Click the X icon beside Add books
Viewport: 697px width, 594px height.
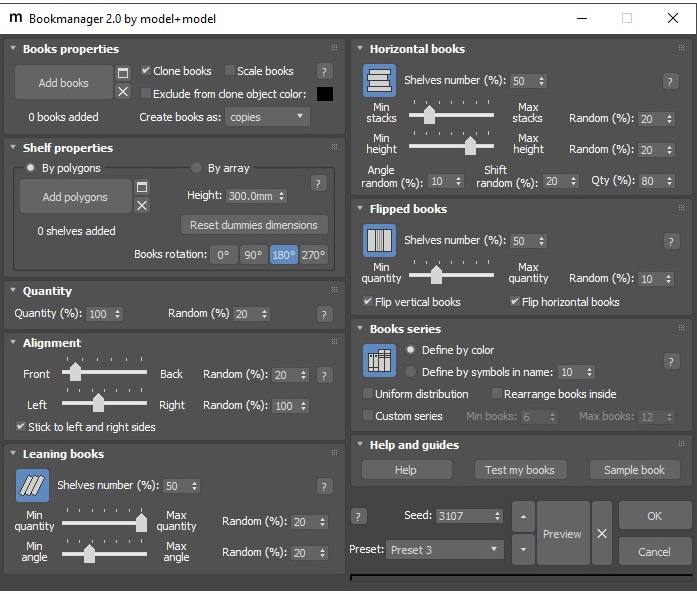[x=123, y=92]
